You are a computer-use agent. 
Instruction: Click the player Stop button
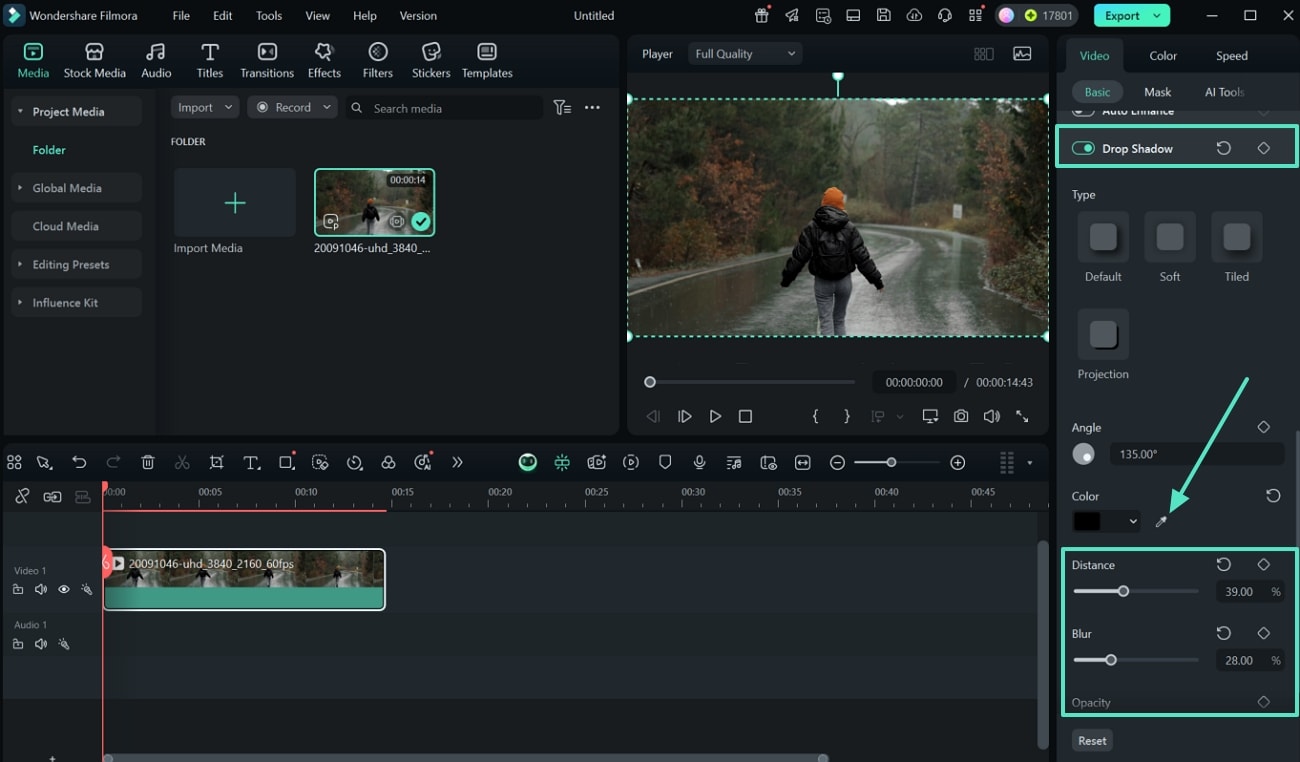point(745,416)
